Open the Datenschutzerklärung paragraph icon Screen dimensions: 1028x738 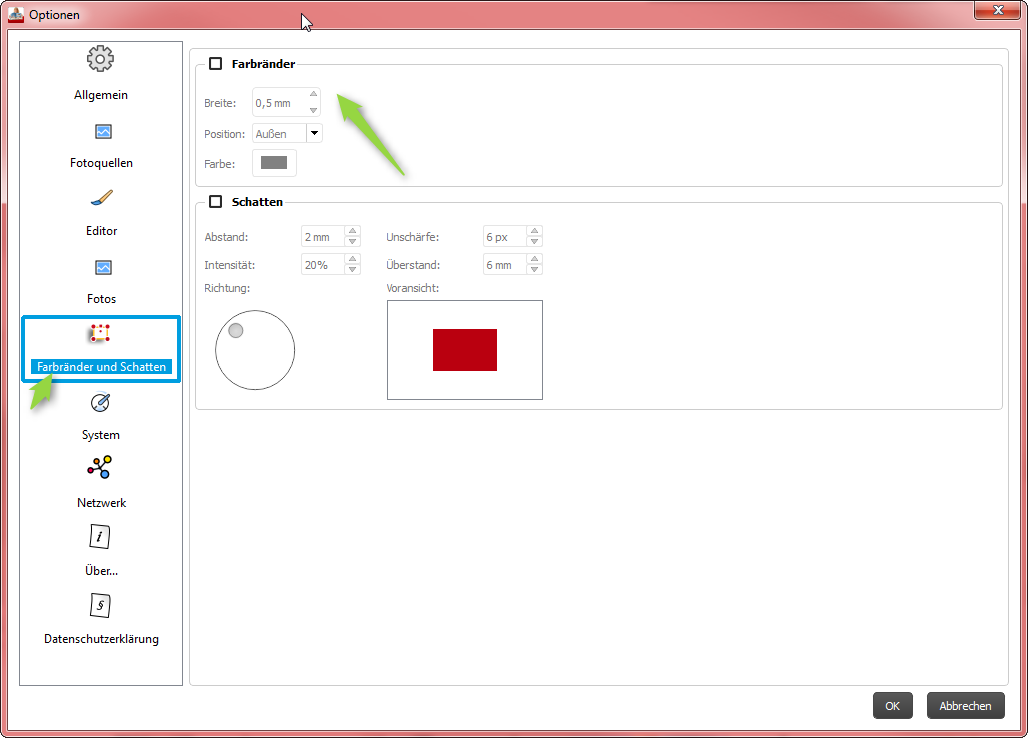pos(100,606)
